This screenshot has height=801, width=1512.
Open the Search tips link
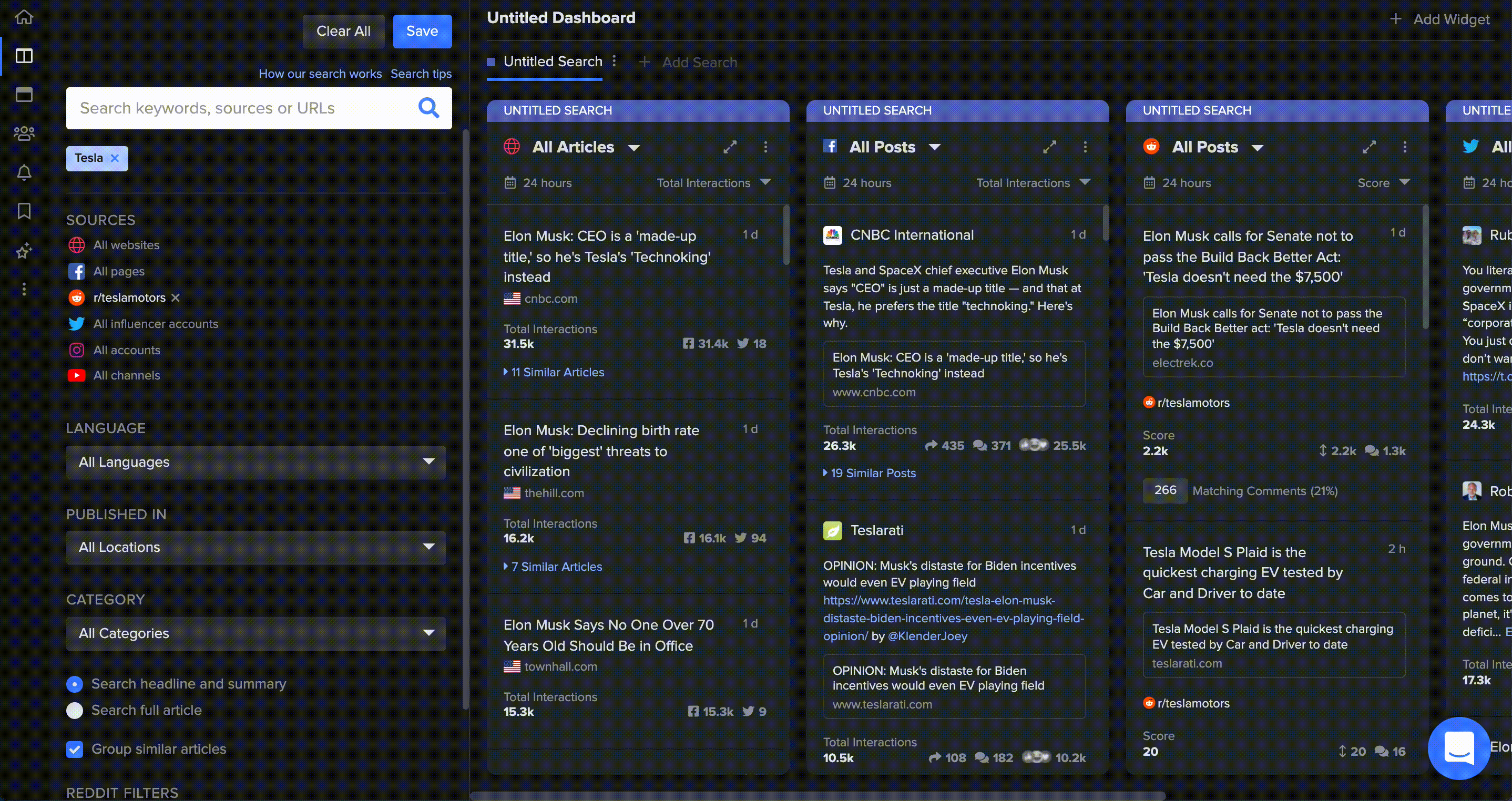point(421,74)
